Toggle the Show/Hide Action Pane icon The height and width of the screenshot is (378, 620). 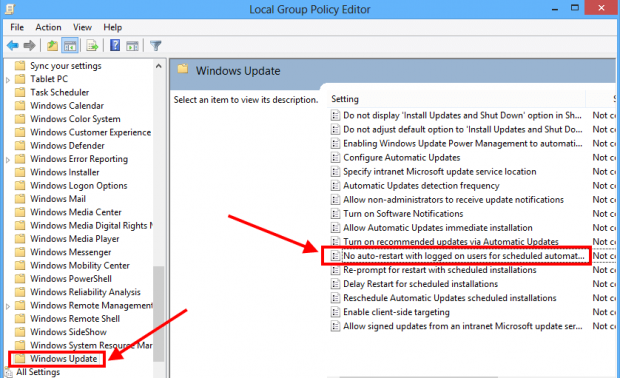pyautogui.click(x=132, y=46)
